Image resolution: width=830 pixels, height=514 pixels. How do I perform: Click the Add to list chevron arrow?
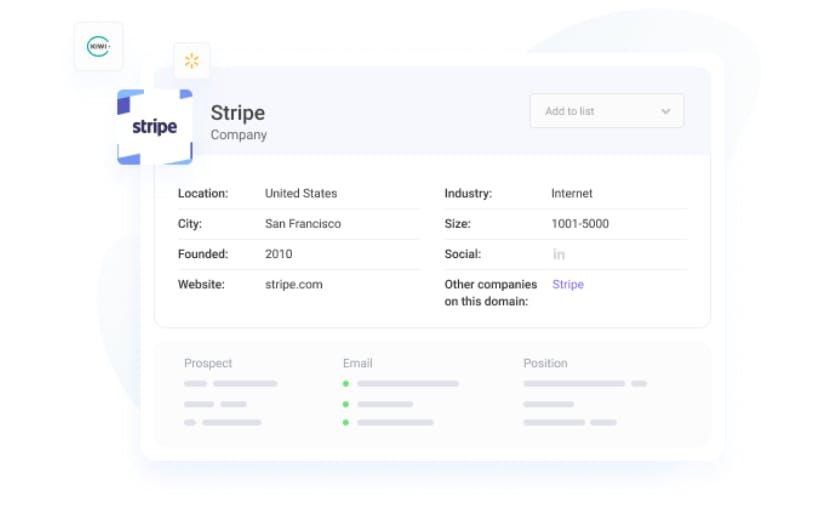[666, 111]
